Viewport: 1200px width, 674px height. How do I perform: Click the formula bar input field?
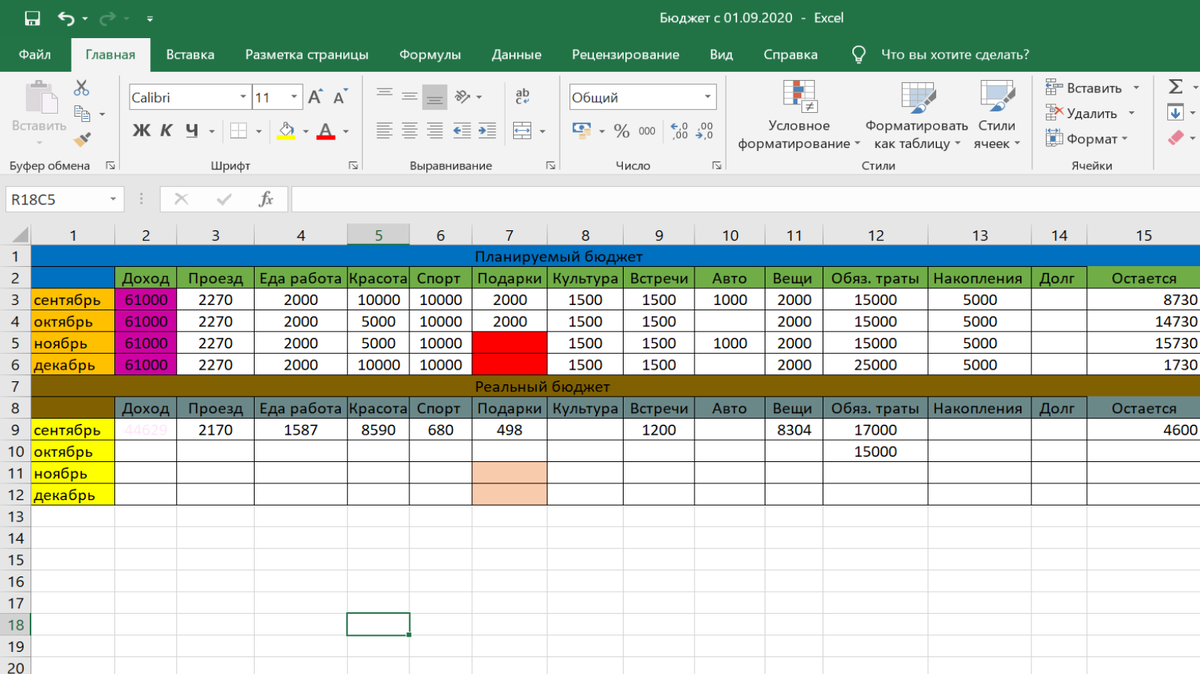(744, 199)
